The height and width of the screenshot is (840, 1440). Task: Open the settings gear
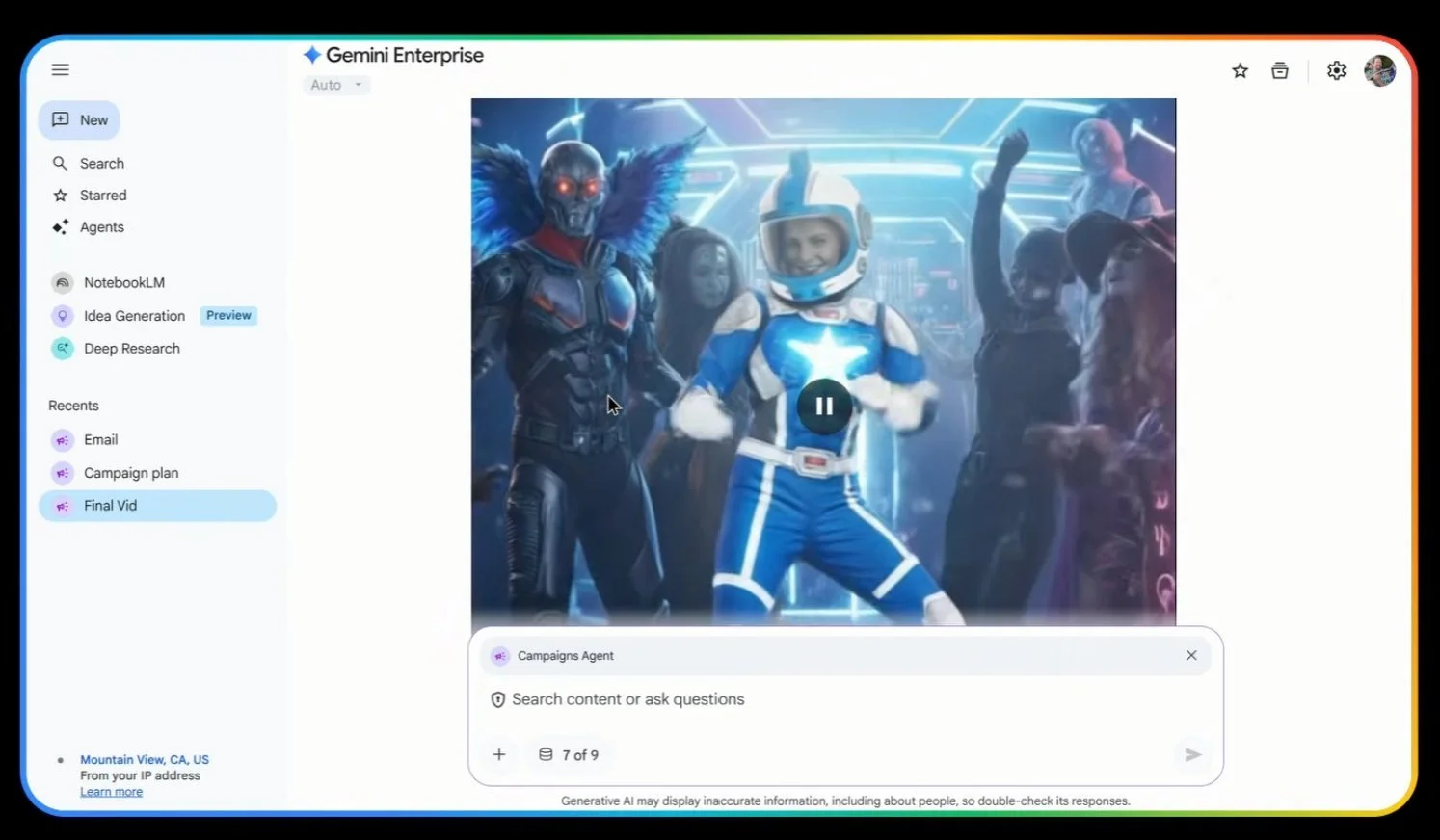coord(1336,70)
